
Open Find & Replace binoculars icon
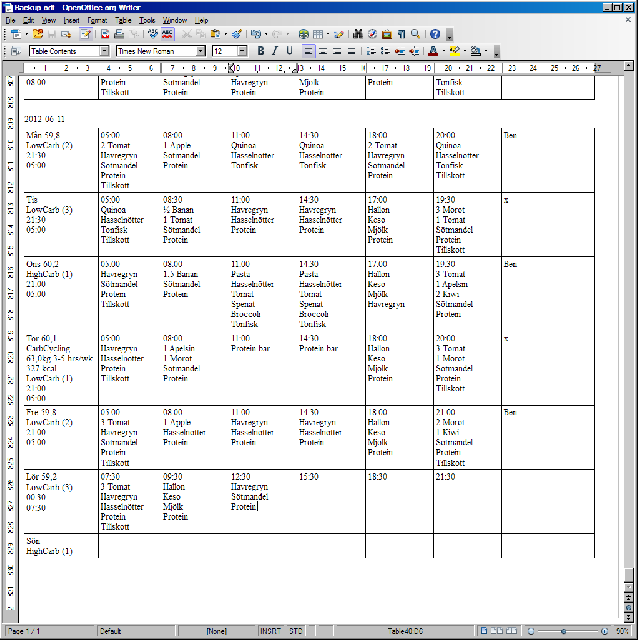click(358, 34)
